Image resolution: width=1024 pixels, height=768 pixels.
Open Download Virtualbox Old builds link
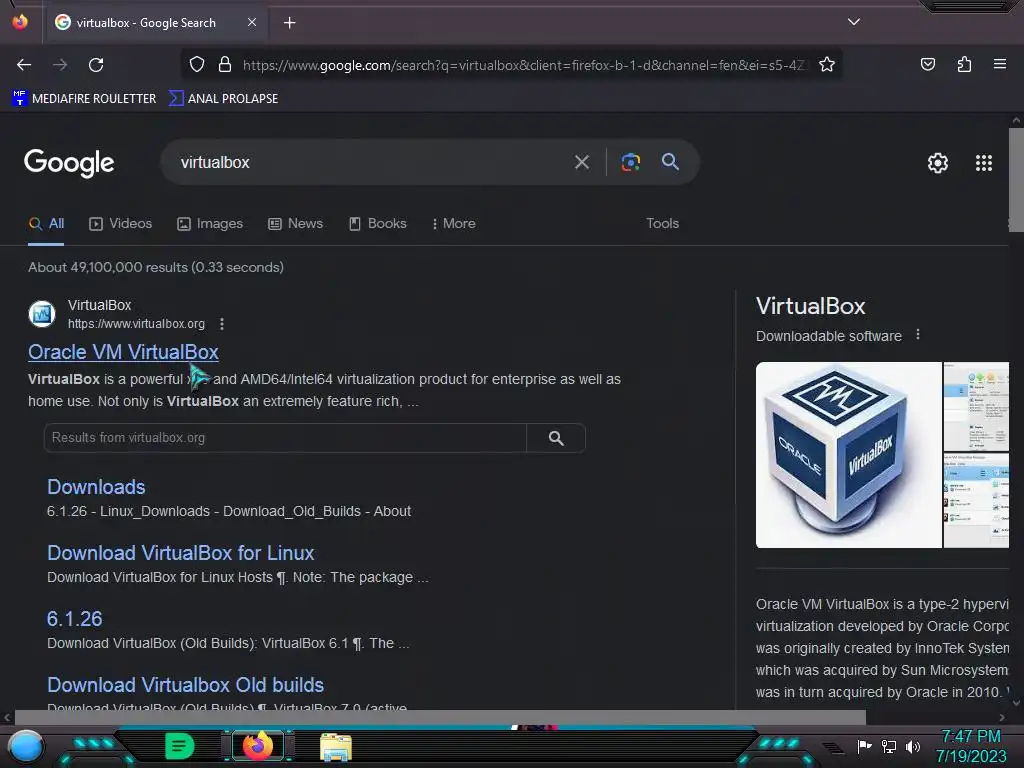[x=185, y=685]
